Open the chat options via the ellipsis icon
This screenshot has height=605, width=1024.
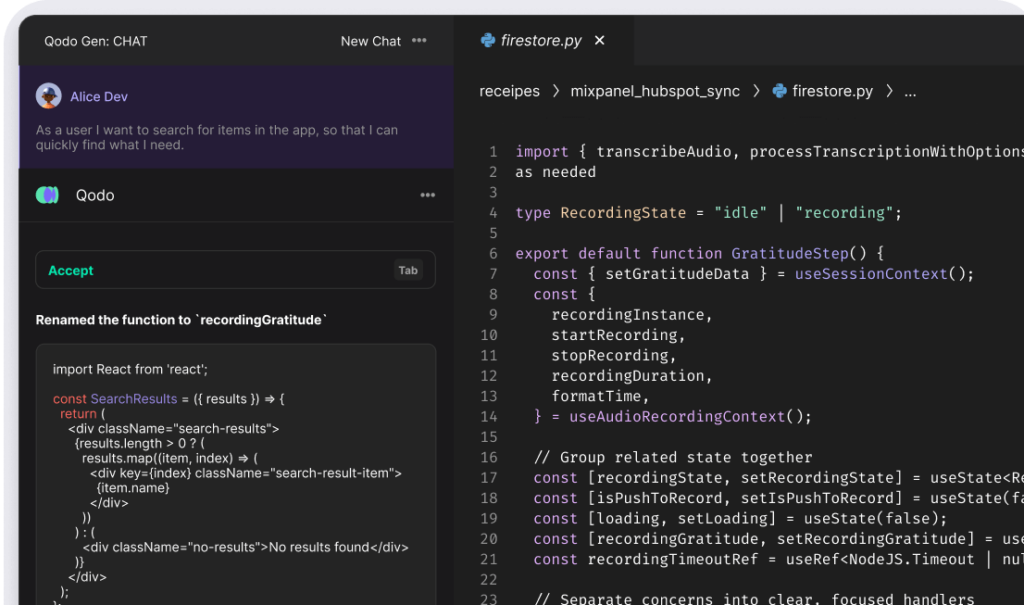(418, 40)
